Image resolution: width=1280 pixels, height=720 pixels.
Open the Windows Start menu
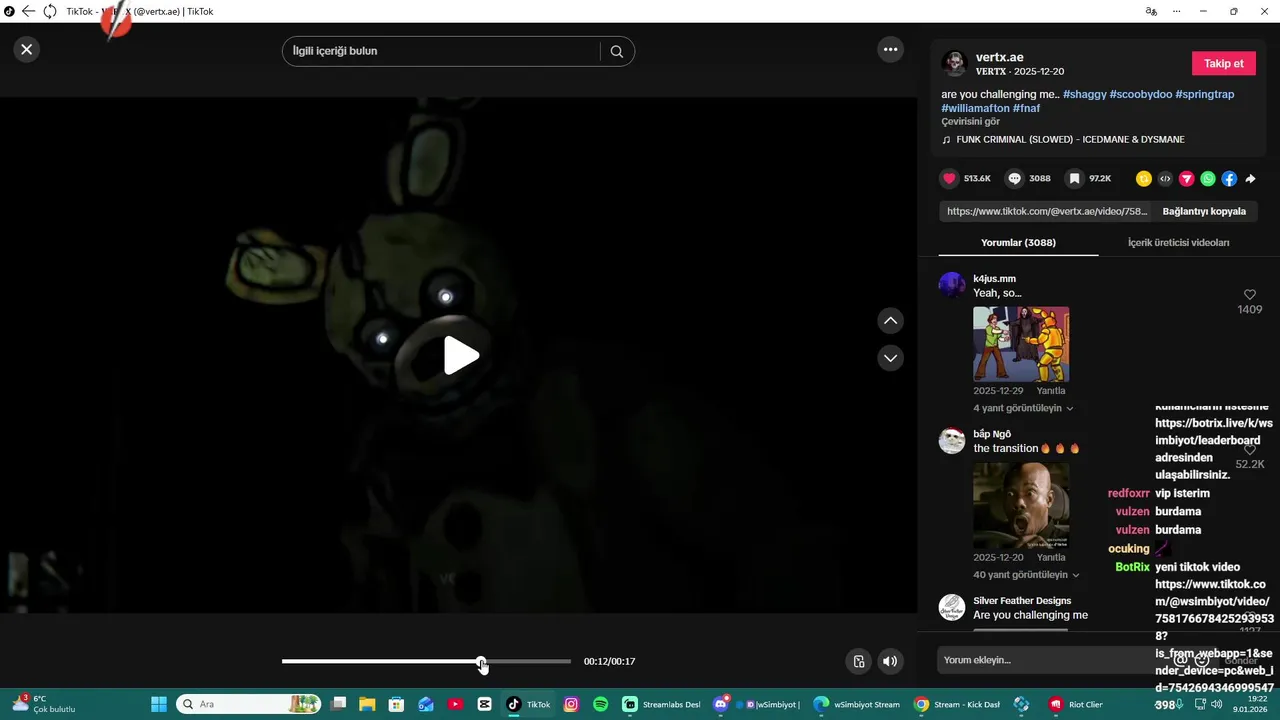pyautogui.click(x=159, y=704)
